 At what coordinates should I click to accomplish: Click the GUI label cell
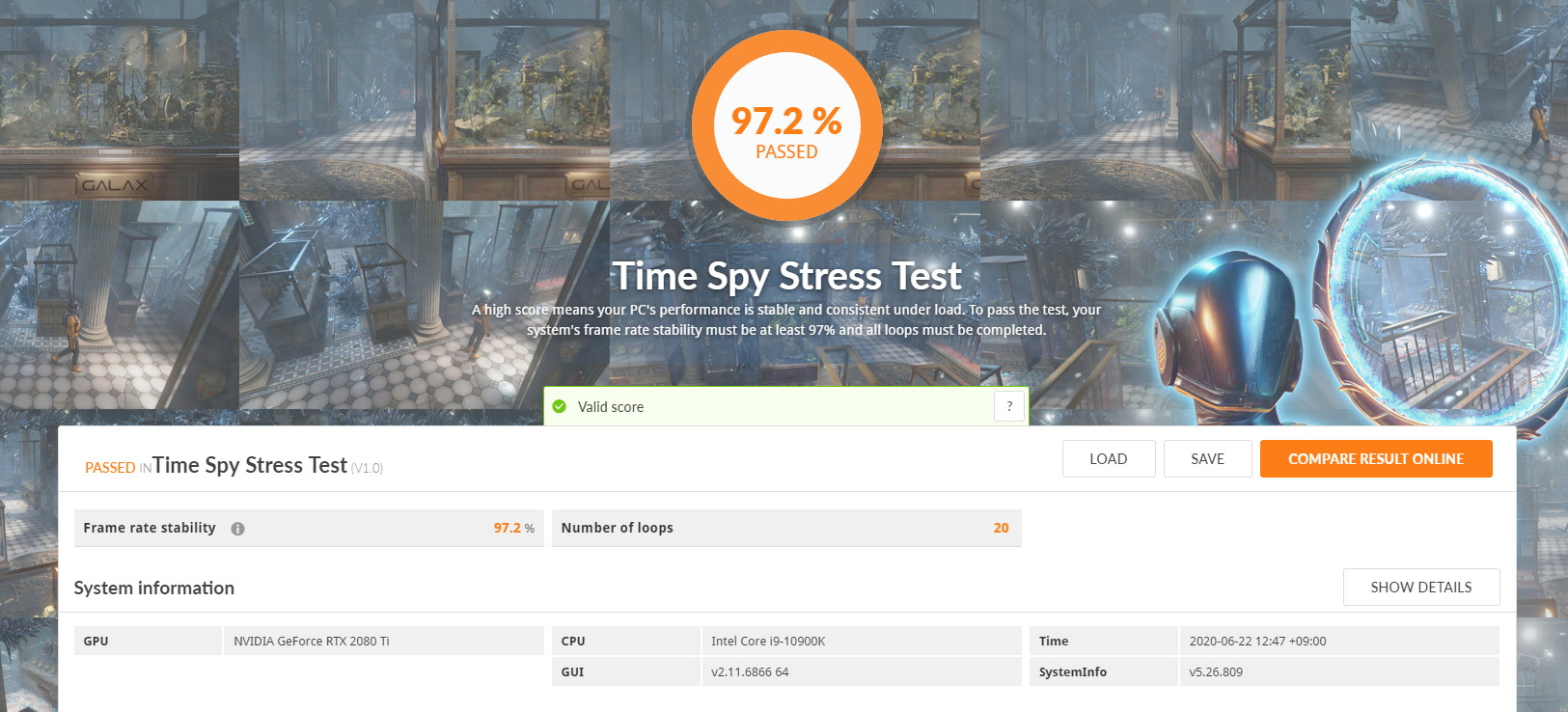(625, 671)
